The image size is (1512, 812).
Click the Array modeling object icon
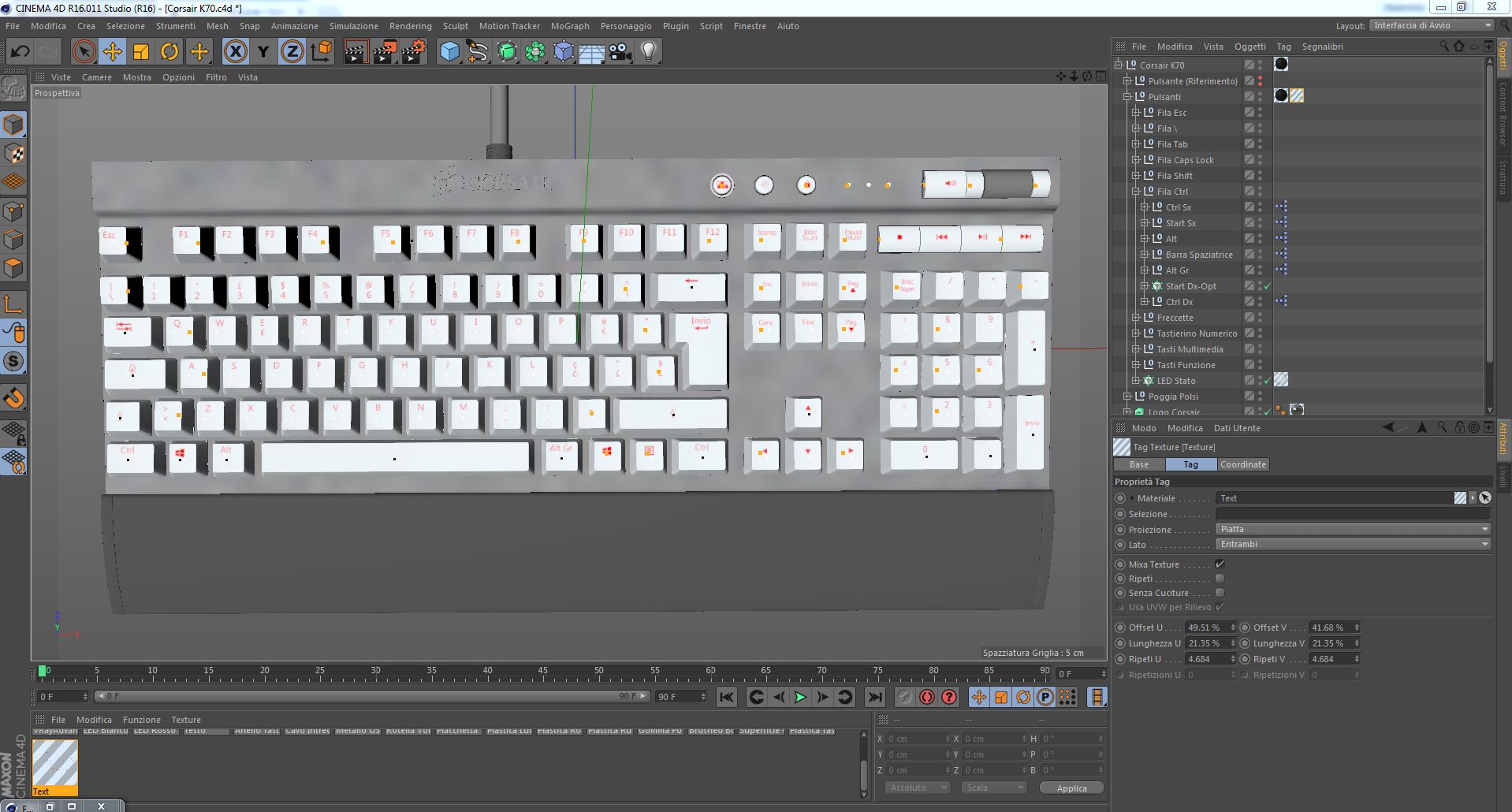535,52
